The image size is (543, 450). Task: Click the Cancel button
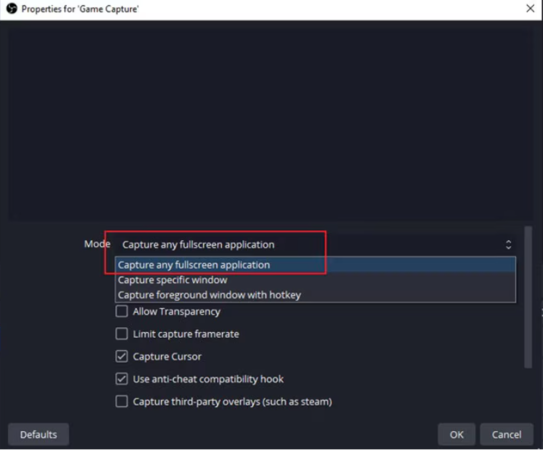point(506,434)
